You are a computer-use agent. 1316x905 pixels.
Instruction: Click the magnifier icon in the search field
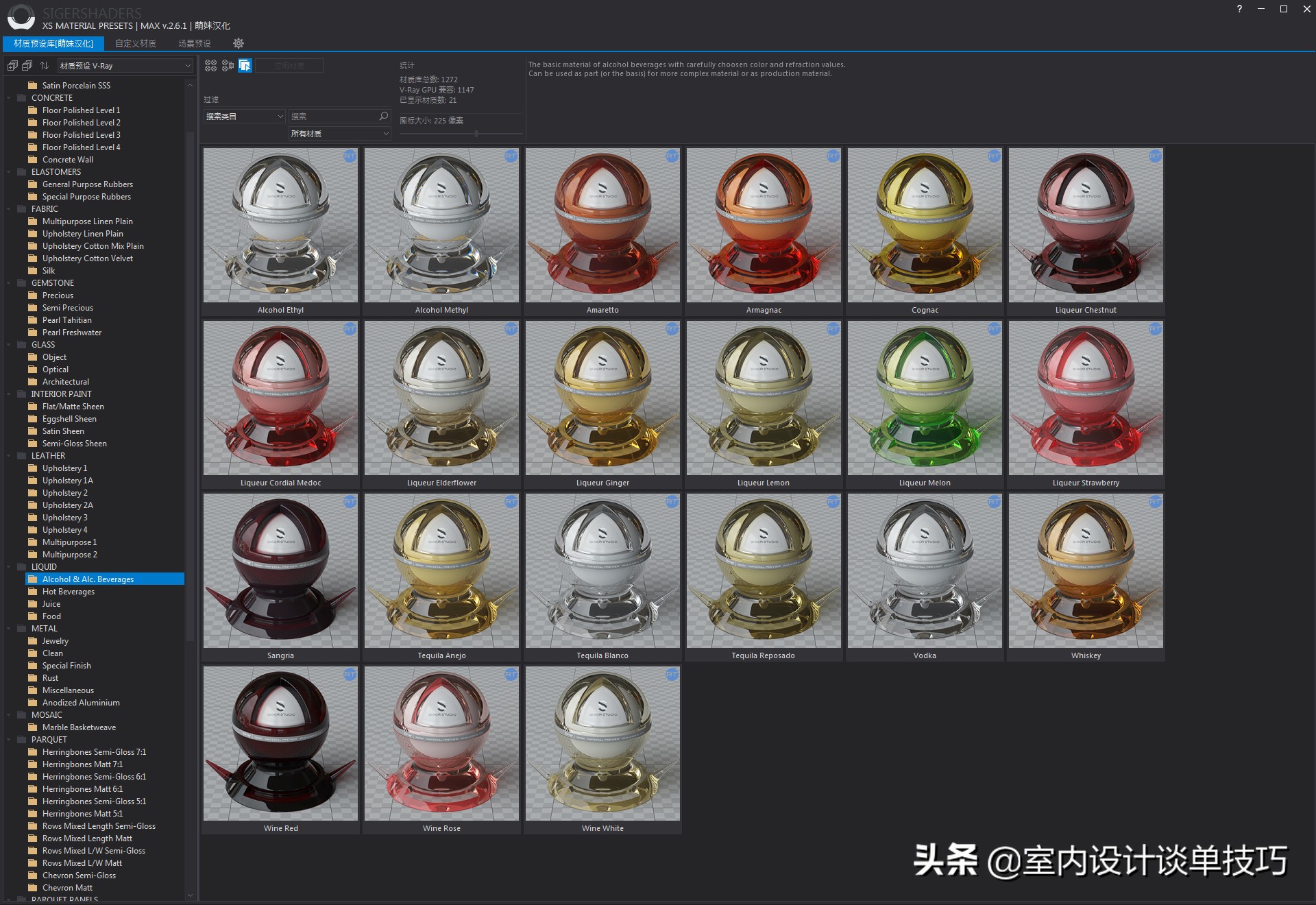(382, 116)
